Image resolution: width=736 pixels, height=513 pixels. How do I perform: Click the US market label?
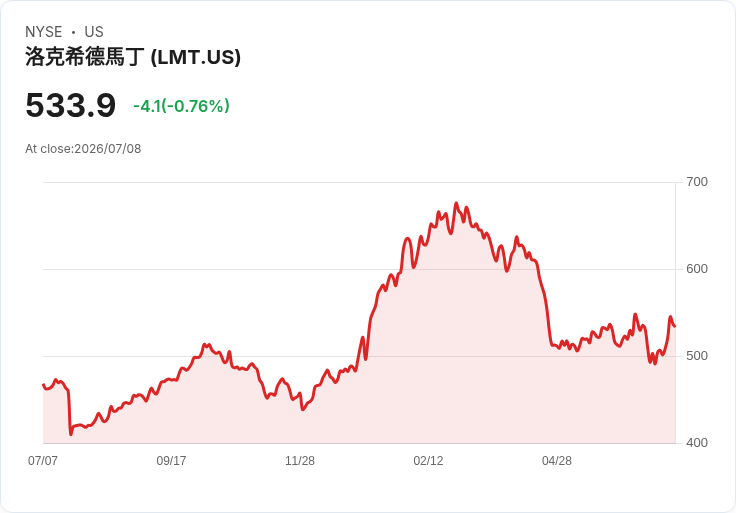point(94,32)
